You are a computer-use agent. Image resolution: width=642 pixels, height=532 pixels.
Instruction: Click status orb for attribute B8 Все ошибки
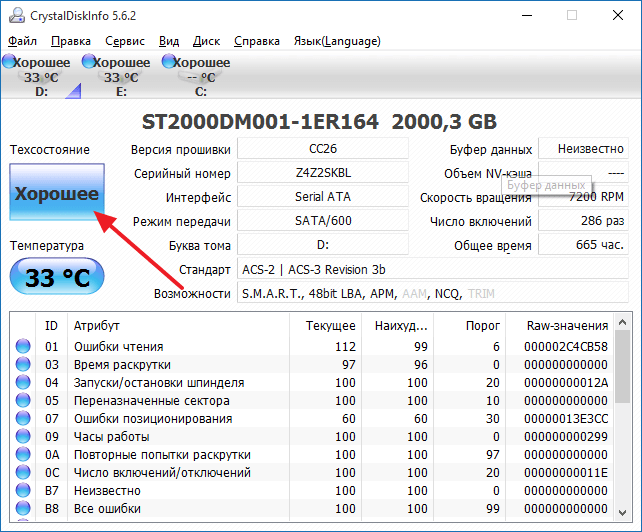[22, 509]
